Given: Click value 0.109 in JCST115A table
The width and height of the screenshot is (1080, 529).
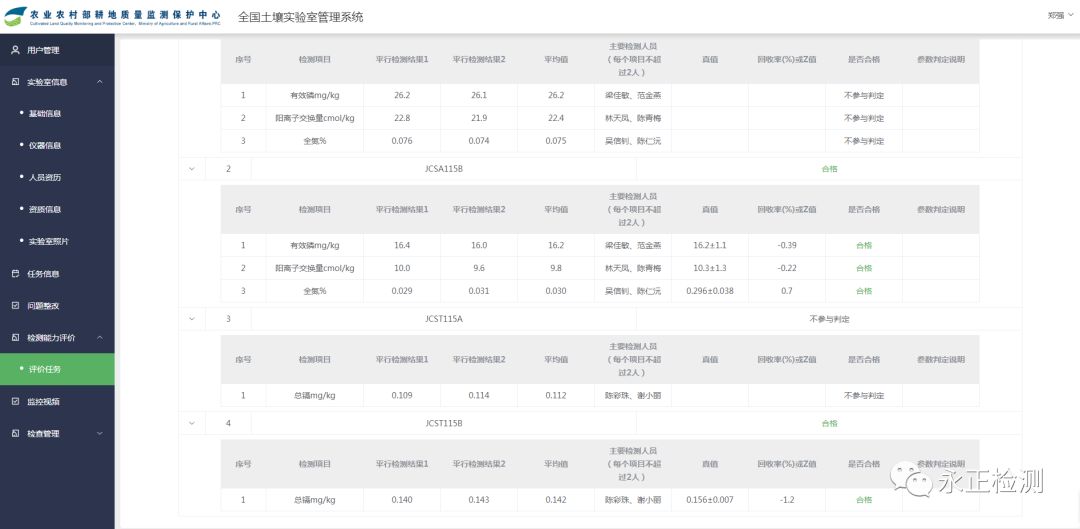Looking at the screenshot, I should (402, 395).
